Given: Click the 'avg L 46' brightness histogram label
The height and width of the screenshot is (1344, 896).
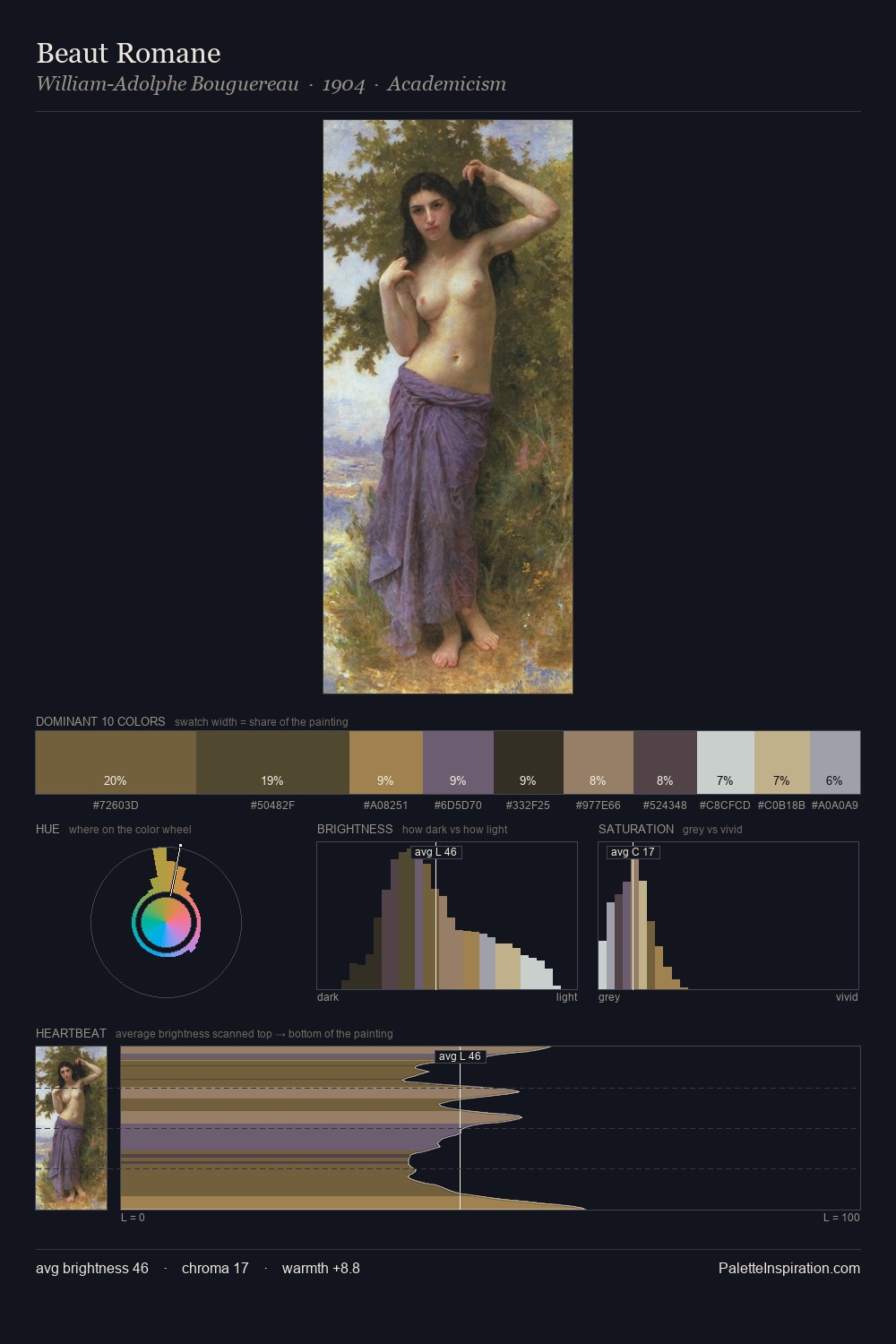Looking at the screenshot, I should (x=436, y=852).
